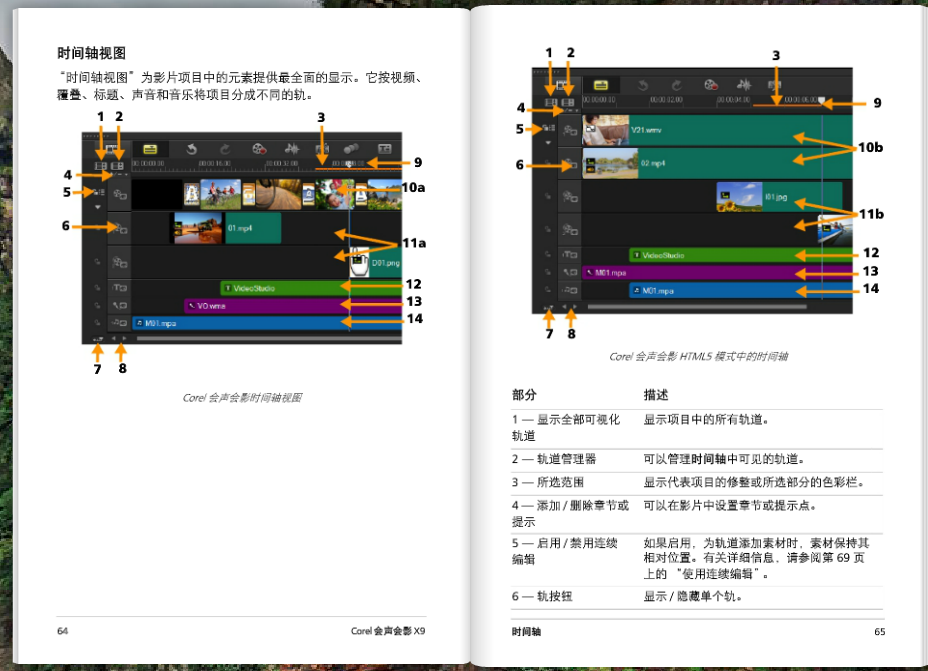The height and width of the screenshot is (671, 928).
Task: Open Record/Capture reel icon in HTML5 figure
Action: click(711, 85)
